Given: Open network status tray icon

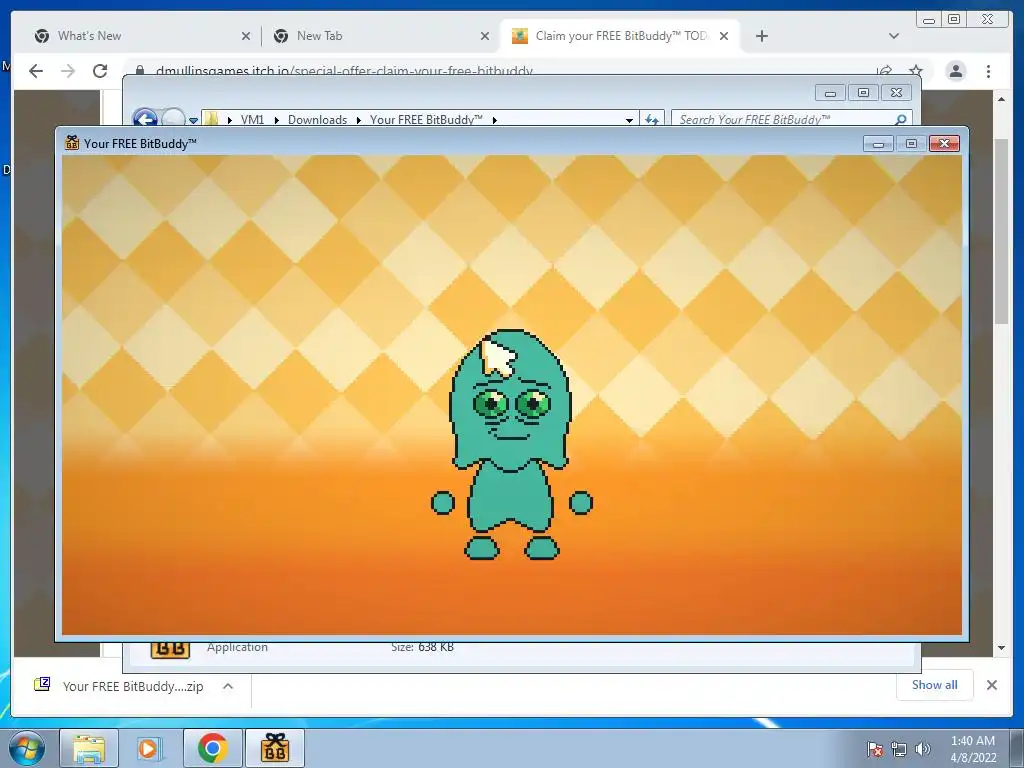Looking at the screenshot, I should (899, 749).
